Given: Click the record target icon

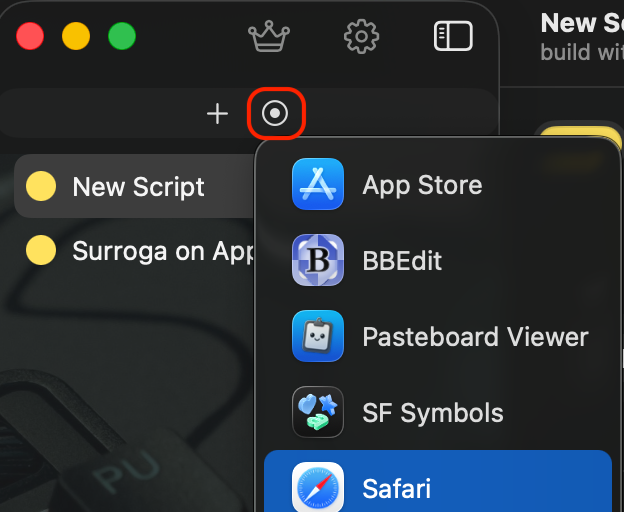Looking at the screenshot, I should [275, 113].
